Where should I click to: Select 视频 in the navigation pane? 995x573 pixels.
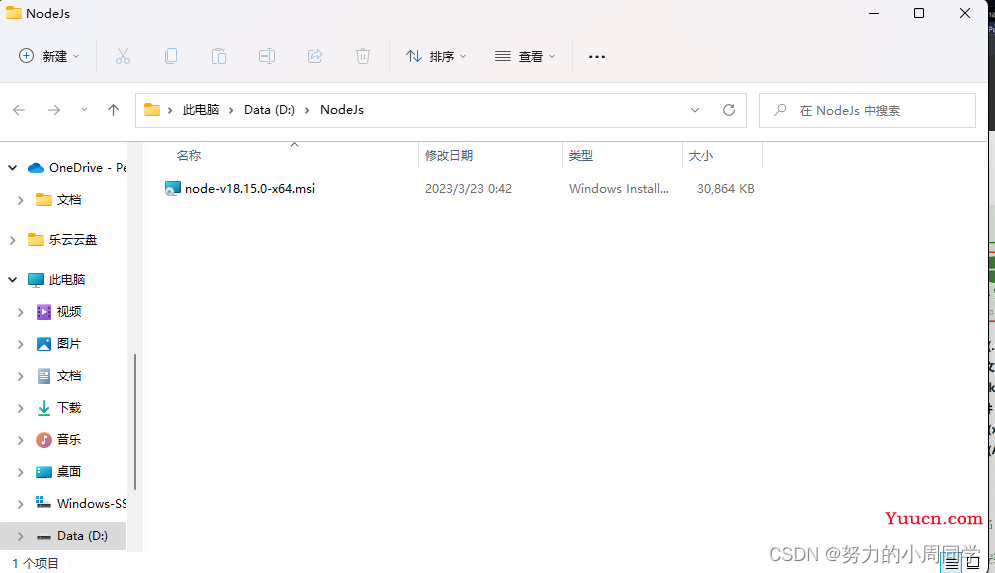click(x=69, y=312)
